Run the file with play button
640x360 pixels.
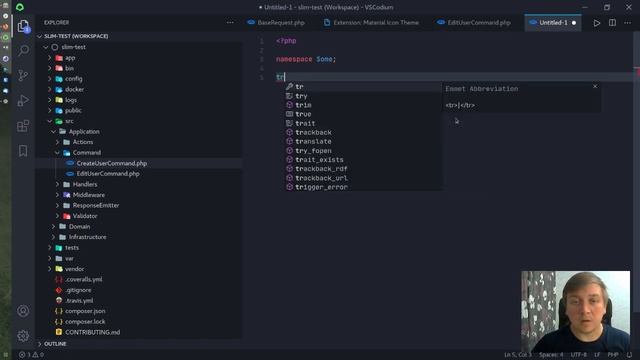(x=597, y=23)
